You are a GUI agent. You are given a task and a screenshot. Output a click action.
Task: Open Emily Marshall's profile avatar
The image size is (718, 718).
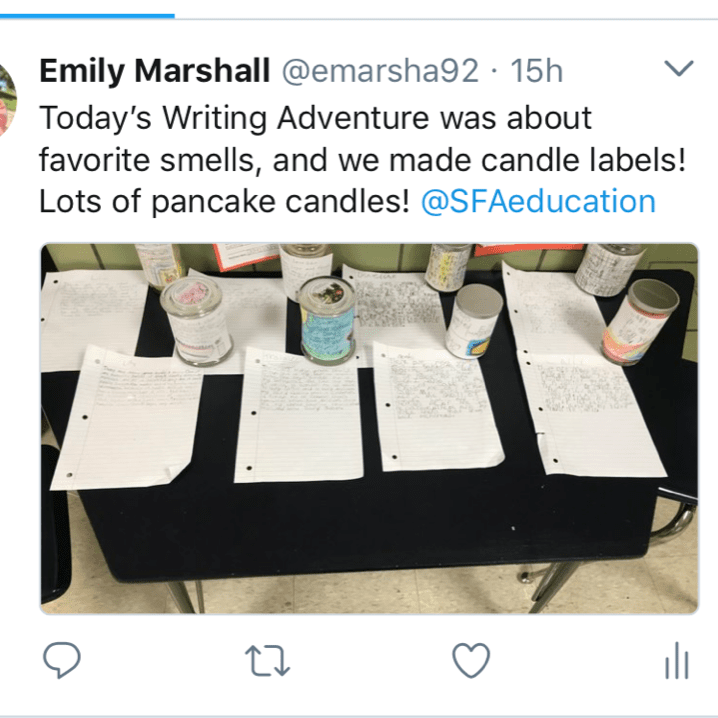[x=7, y=99]
